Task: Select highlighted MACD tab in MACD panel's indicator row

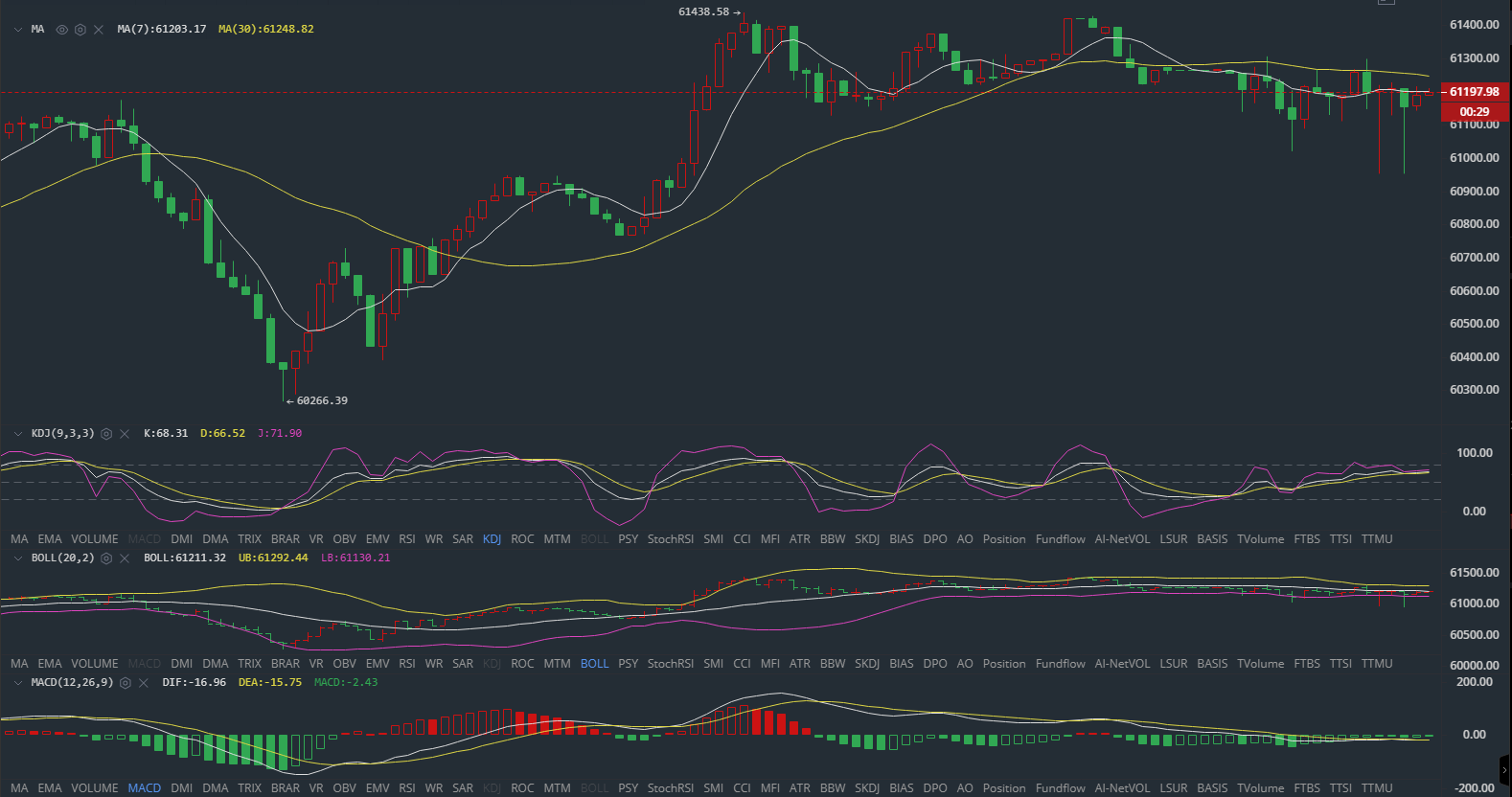Action: 145,788
